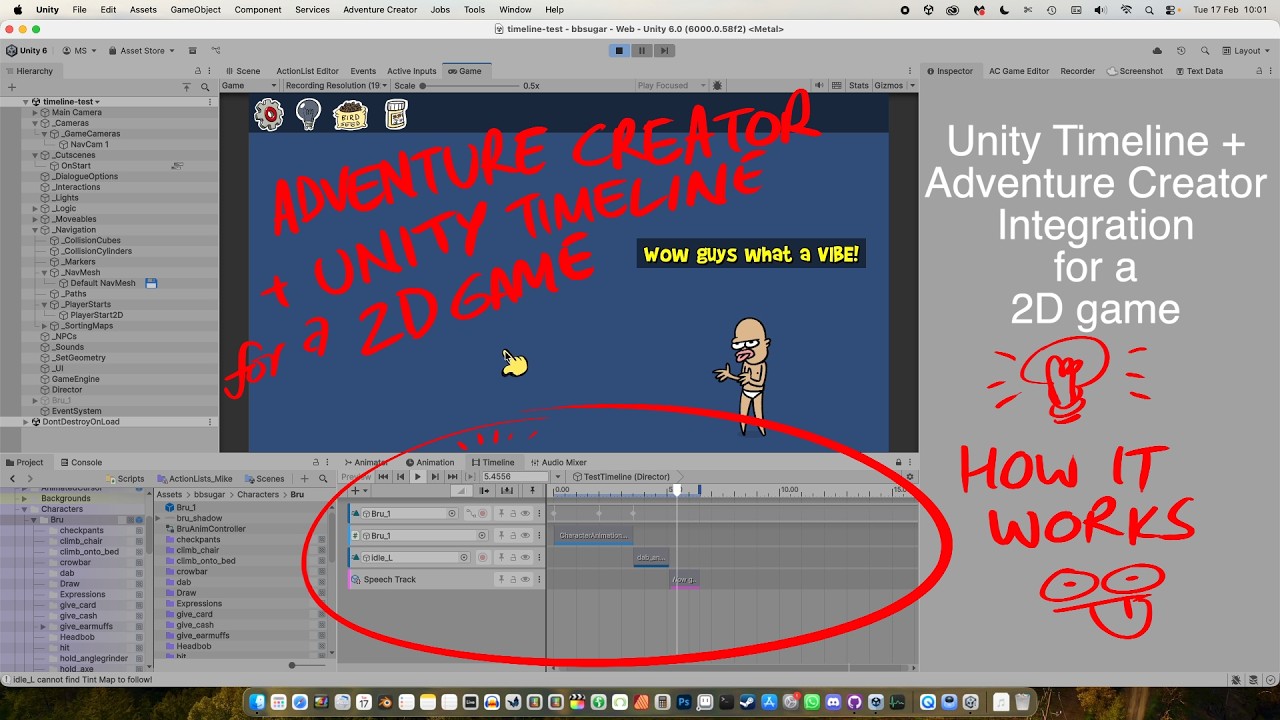Viewport: 1280px width, 720px height.
Task: Play the timeline preview
Action: click(x=418, y=477)
